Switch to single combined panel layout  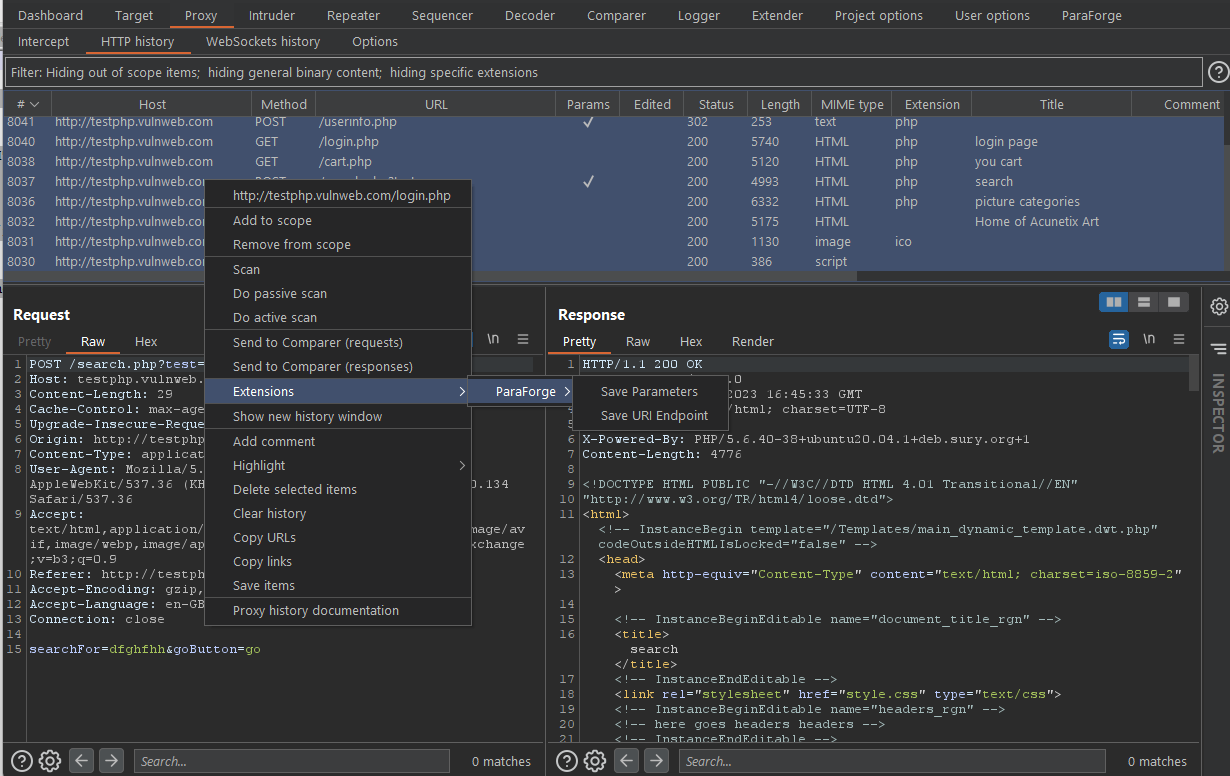(1173, 302)
